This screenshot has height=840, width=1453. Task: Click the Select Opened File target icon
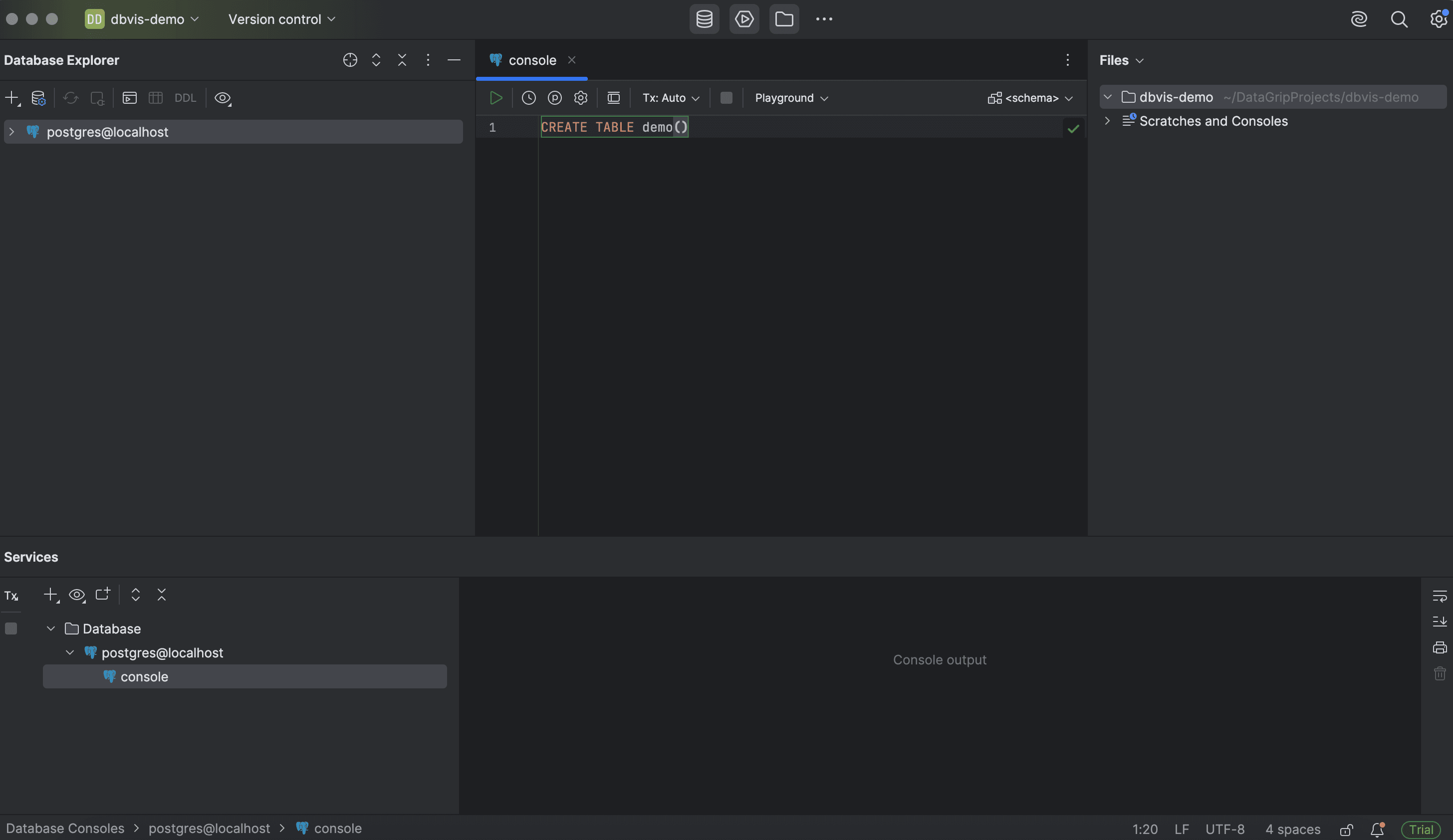(x=350, y=60)
